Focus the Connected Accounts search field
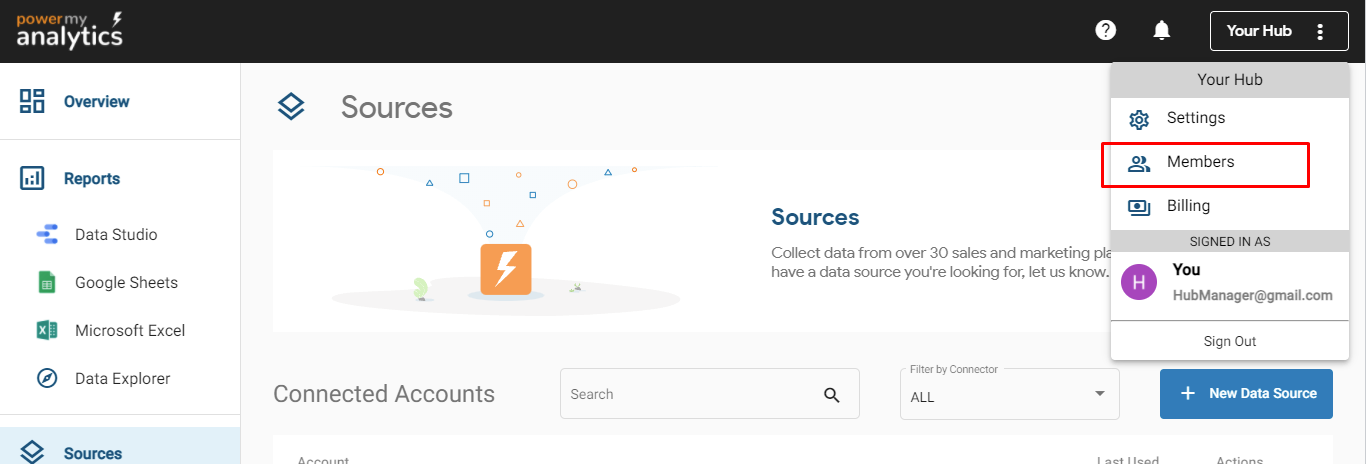 (690, 394)
